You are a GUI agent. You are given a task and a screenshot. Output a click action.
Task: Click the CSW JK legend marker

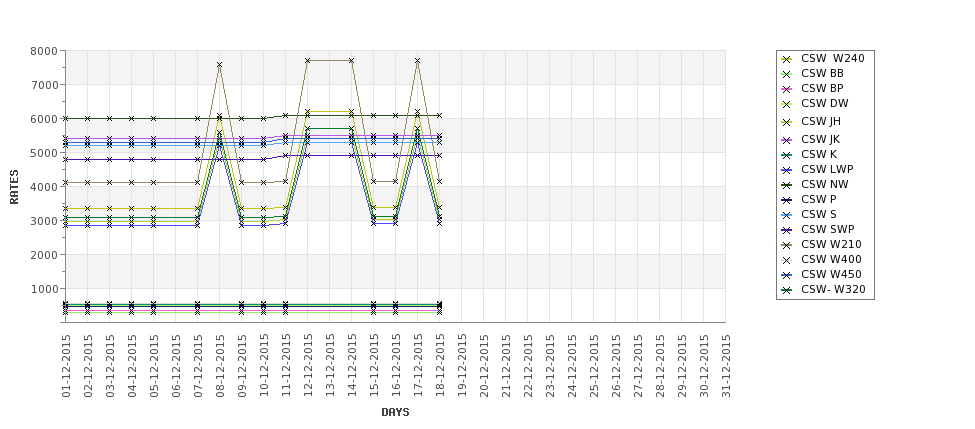click(787, 140)
